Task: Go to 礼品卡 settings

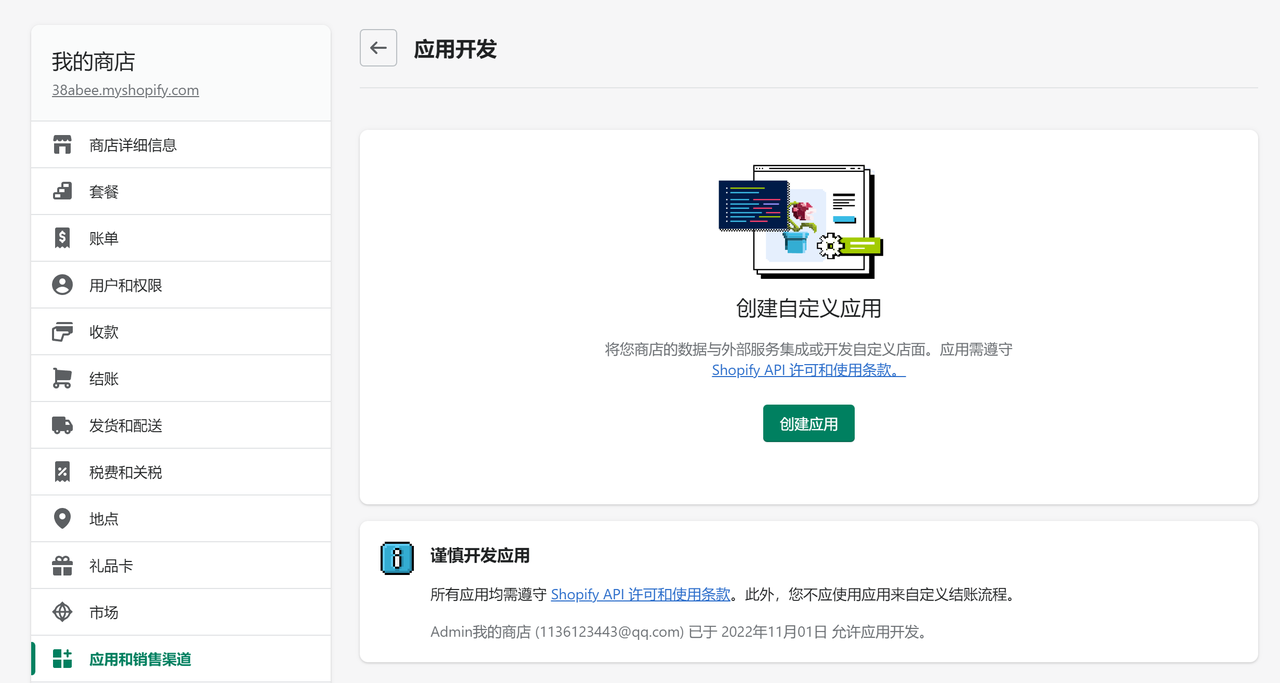Action: (x=181, y=566)
